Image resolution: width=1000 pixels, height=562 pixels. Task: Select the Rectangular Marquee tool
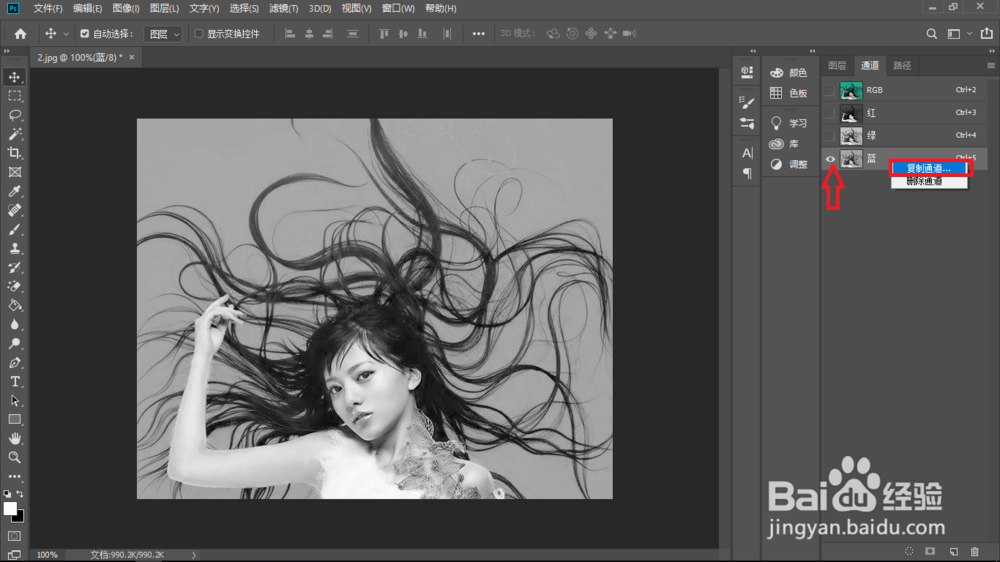(14, 96)
